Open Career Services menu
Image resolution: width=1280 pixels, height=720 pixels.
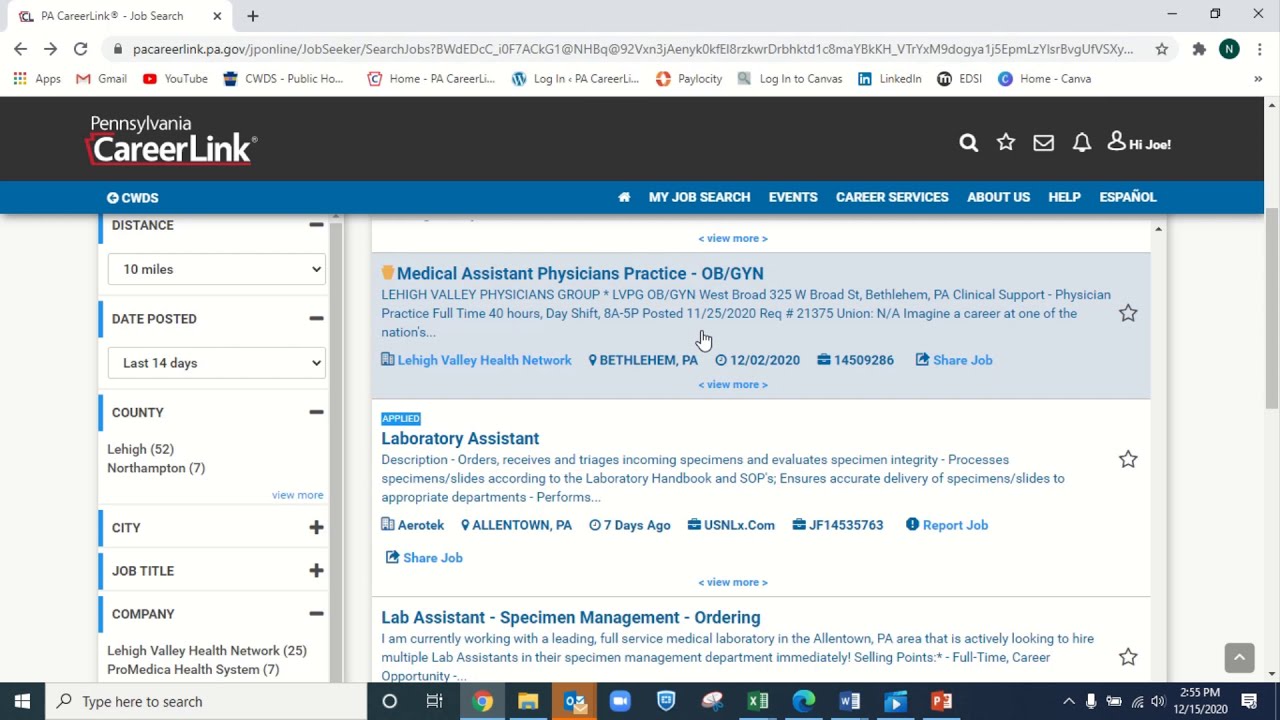[892, 197]
